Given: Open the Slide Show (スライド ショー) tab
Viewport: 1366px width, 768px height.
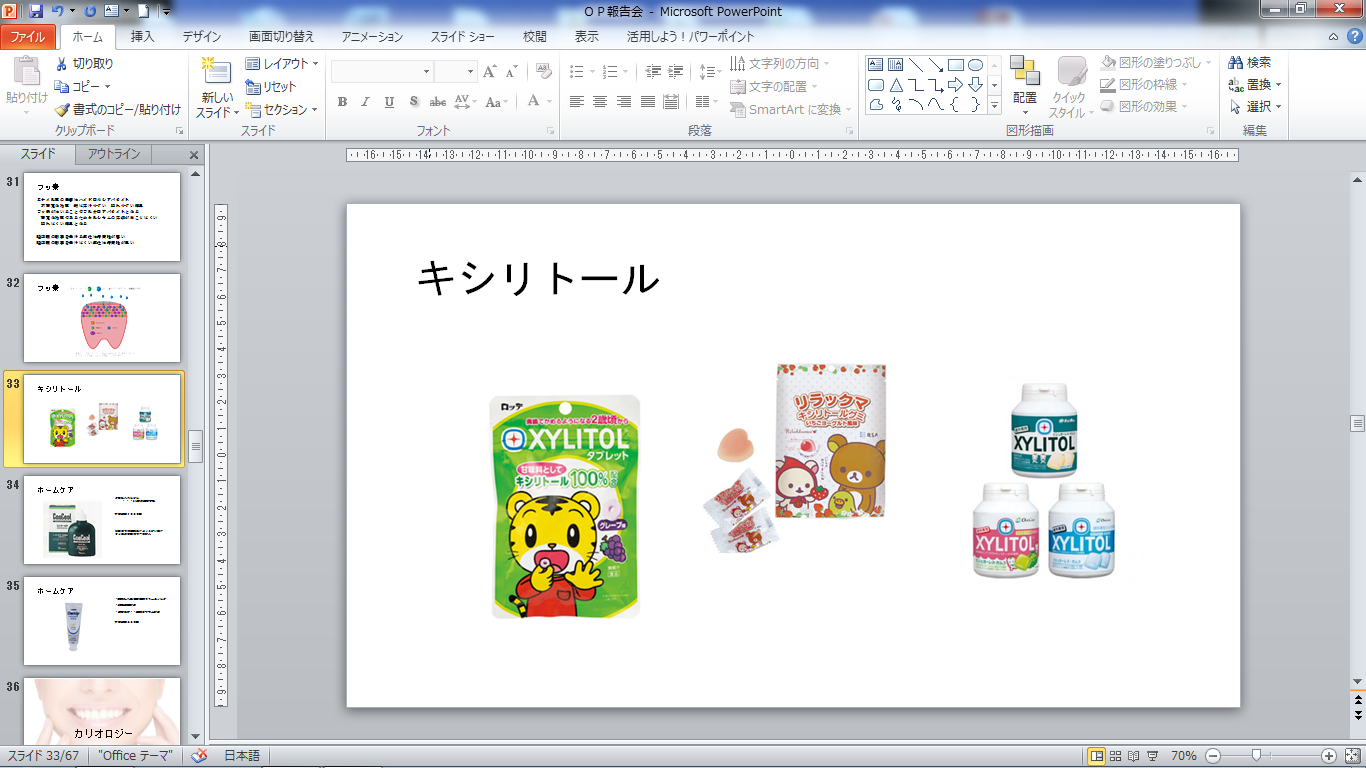Looking at the screenshot, I should click(x=463, y=37).
